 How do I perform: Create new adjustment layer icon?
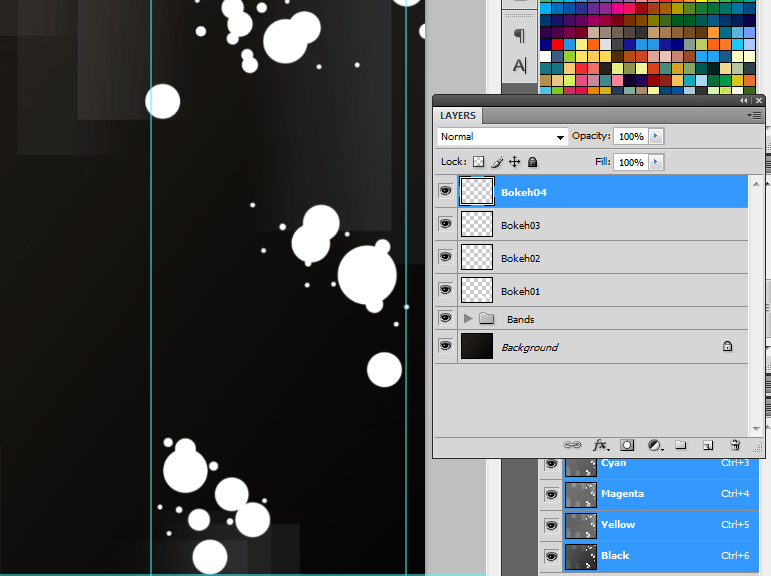tap(655, 445)
